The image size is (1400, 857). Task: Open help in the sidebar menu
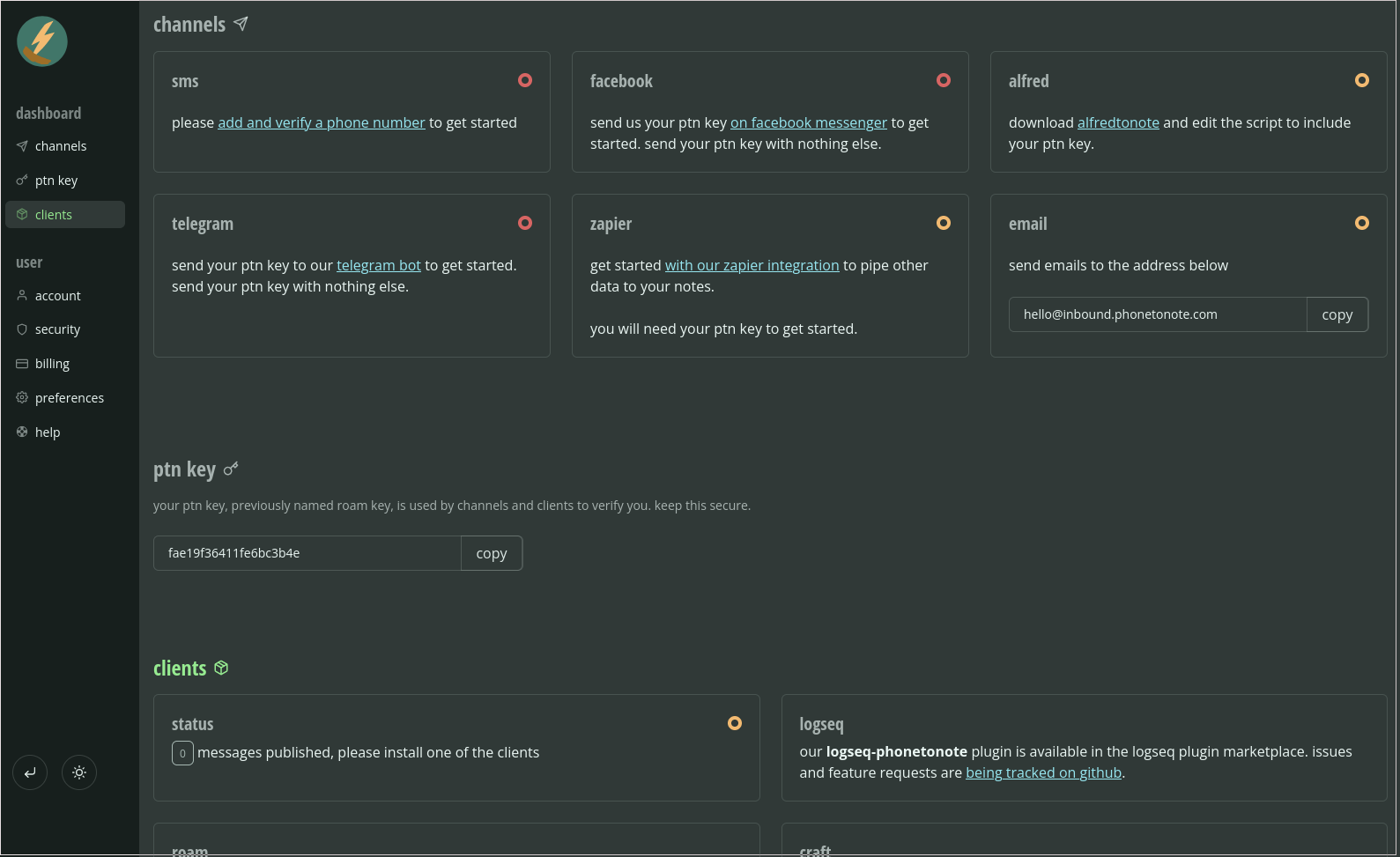(x=65, y=432)
